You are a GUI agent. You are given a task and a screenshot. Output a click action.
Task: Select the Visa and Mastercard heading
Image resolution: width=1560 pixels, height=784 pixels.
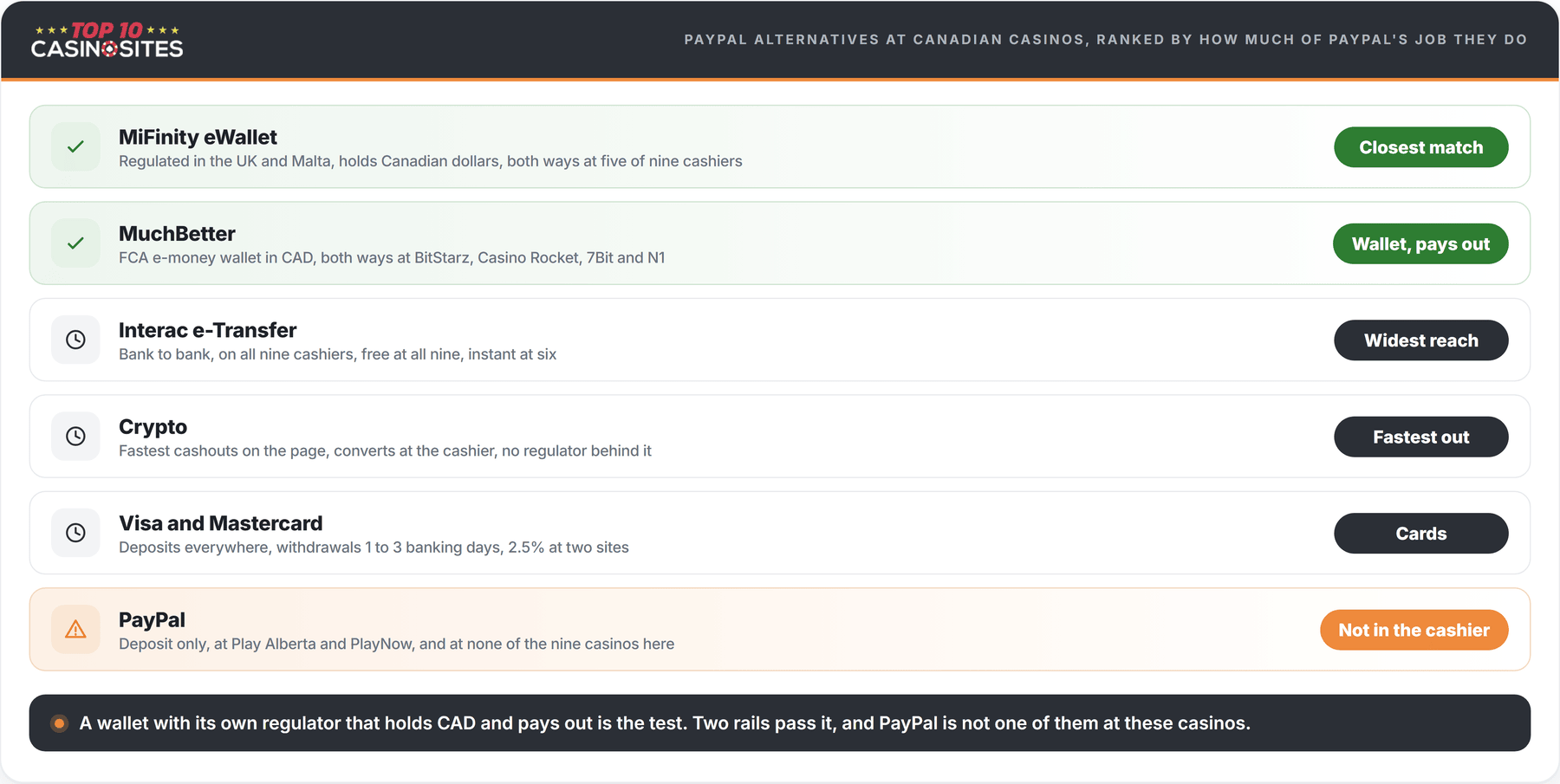[x=220, y=523]
